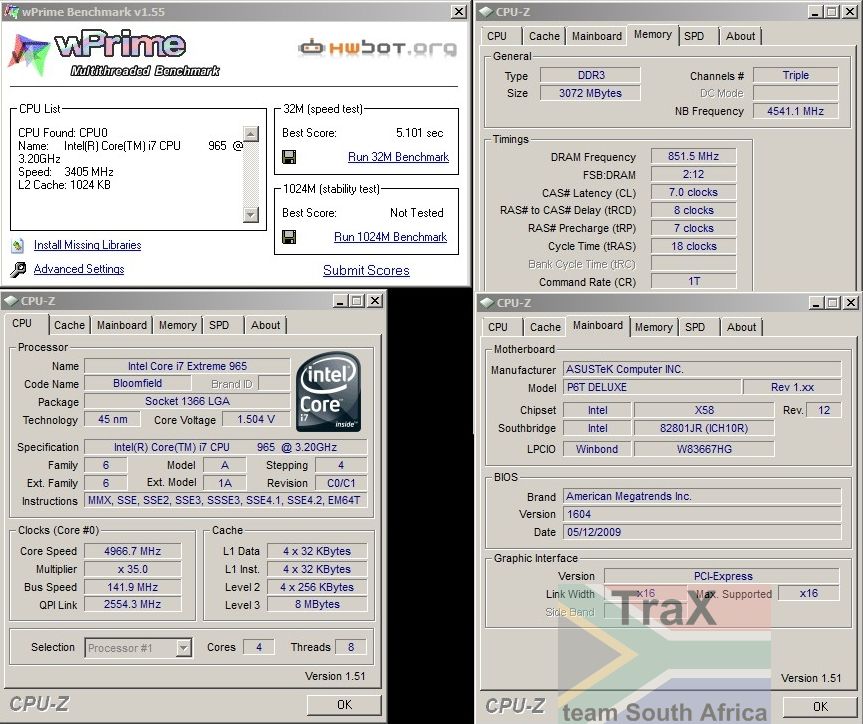Click the Command Rate value 1T
Viewport: 863px width, 724px height.
click(x=693, y=281)
